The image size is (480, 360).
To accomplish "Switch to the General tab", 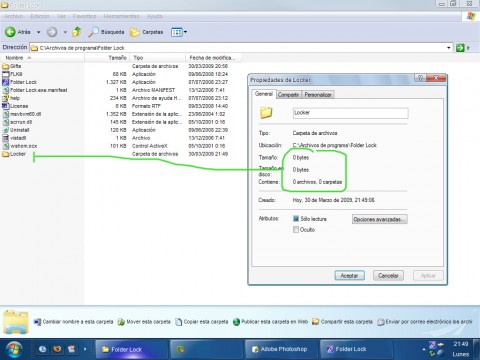I will (x=264, y=94).
